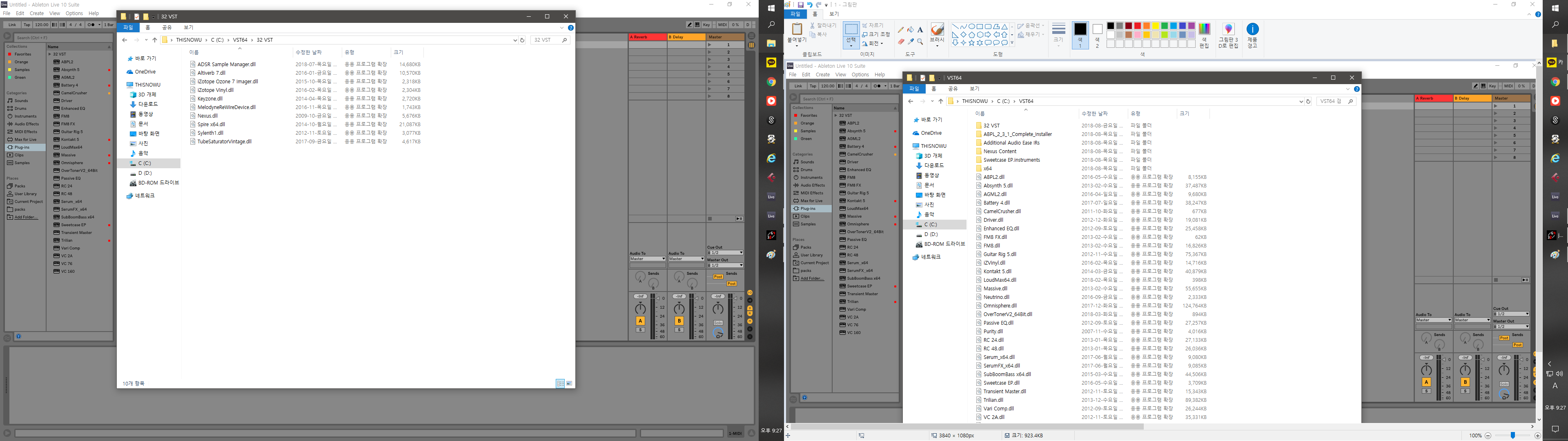Screen dimensions: 1568x441
Task: Go back in the 32 VST Explorer window
Action: (x=125, y=40)
